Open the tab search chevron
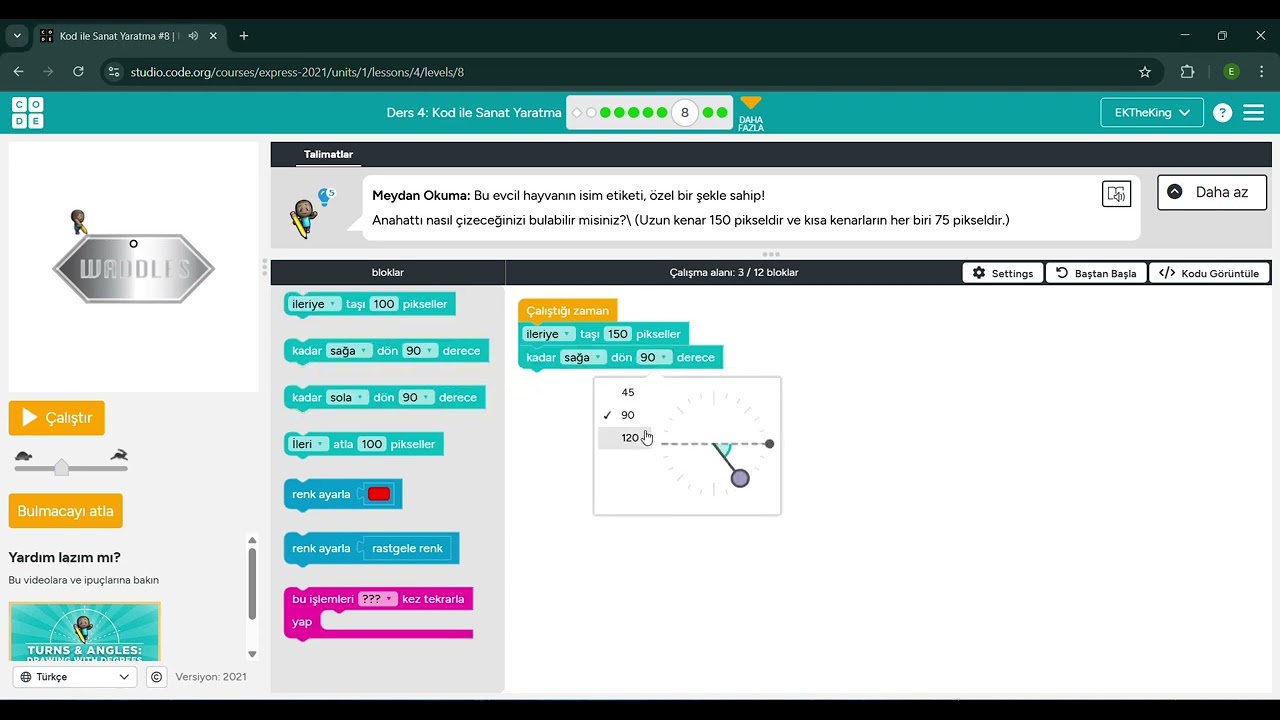1280x720 pixels. (x=17, y=36)
